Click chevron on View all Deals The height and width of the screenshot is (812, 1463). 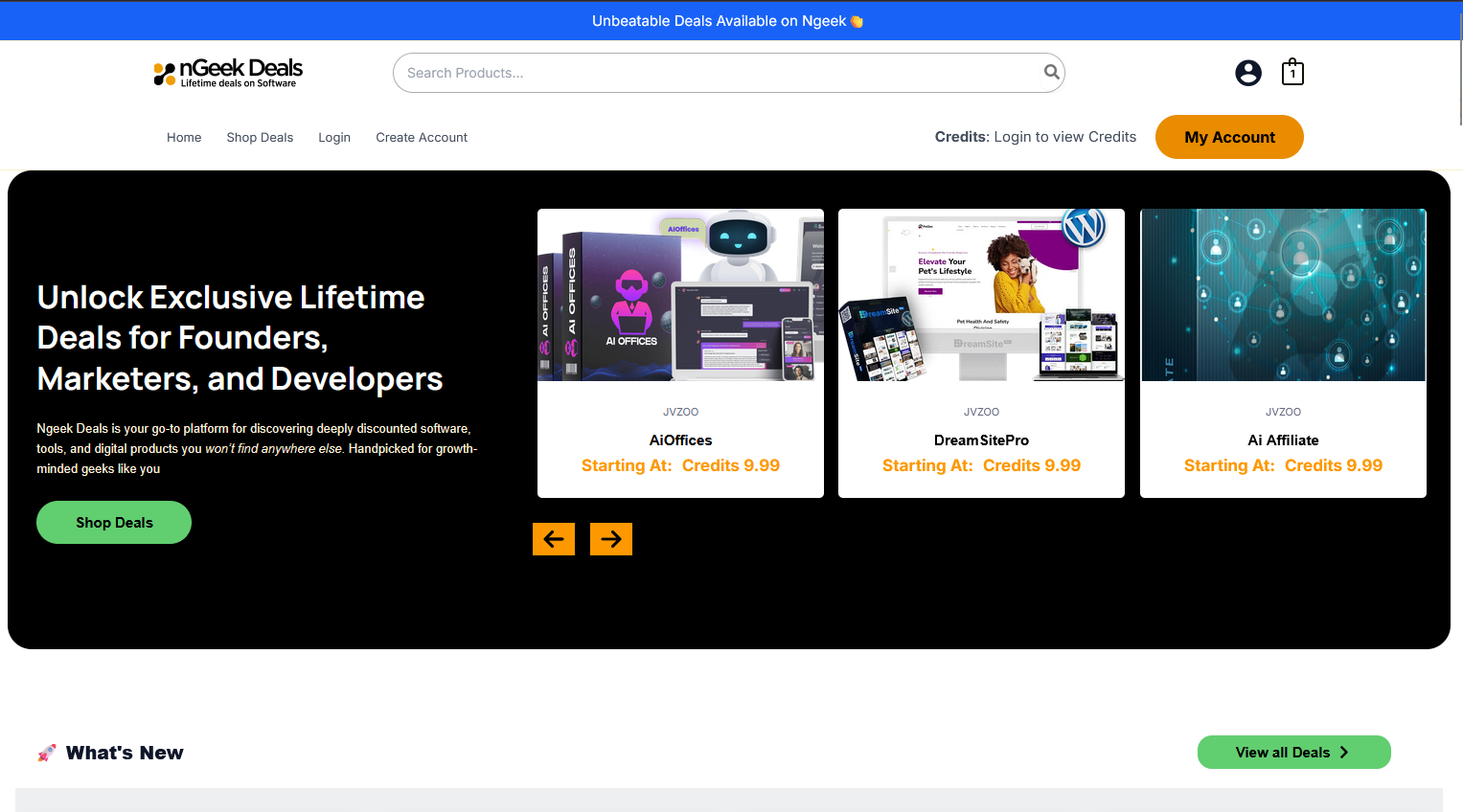[x=1344, y=753]
